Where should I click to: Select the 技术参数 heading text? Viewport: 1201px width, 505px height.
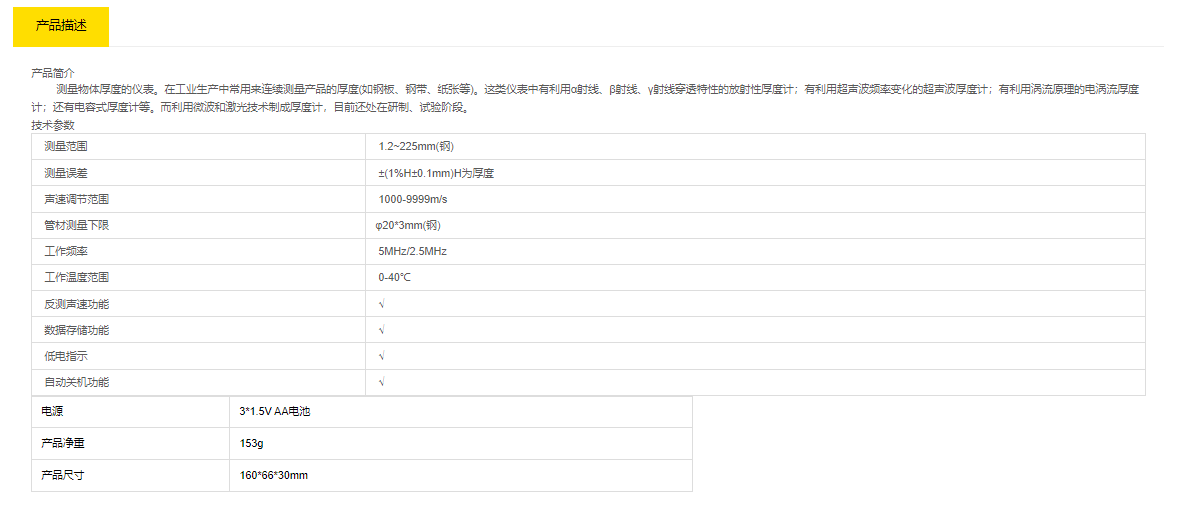click(x=53, y=125)
